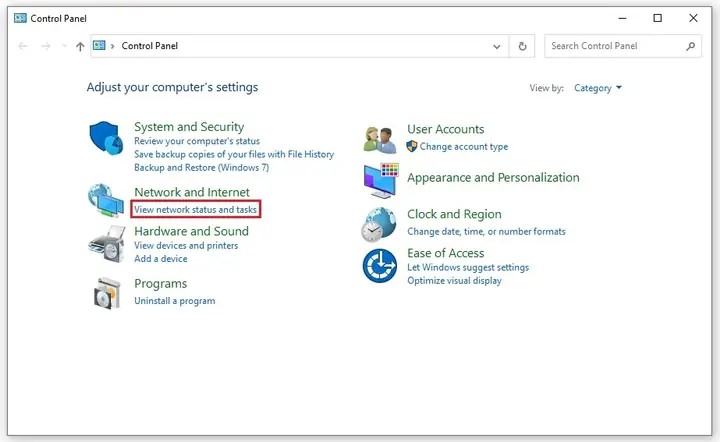Click the shield icon beside Change account type
This screenshot has height=442, width=720.
412,146
